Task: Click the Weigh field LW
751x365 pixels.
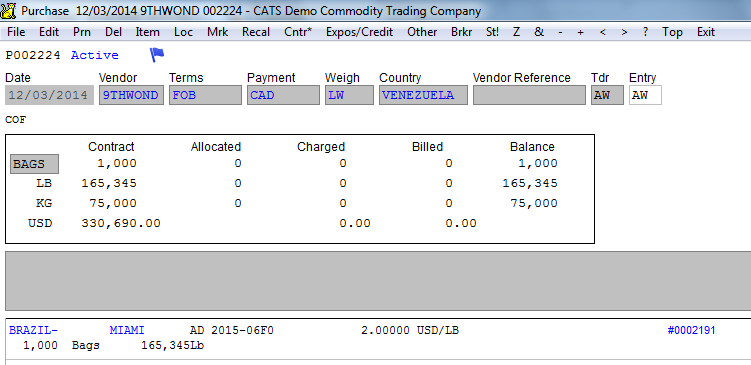Action: click(349, 95)
